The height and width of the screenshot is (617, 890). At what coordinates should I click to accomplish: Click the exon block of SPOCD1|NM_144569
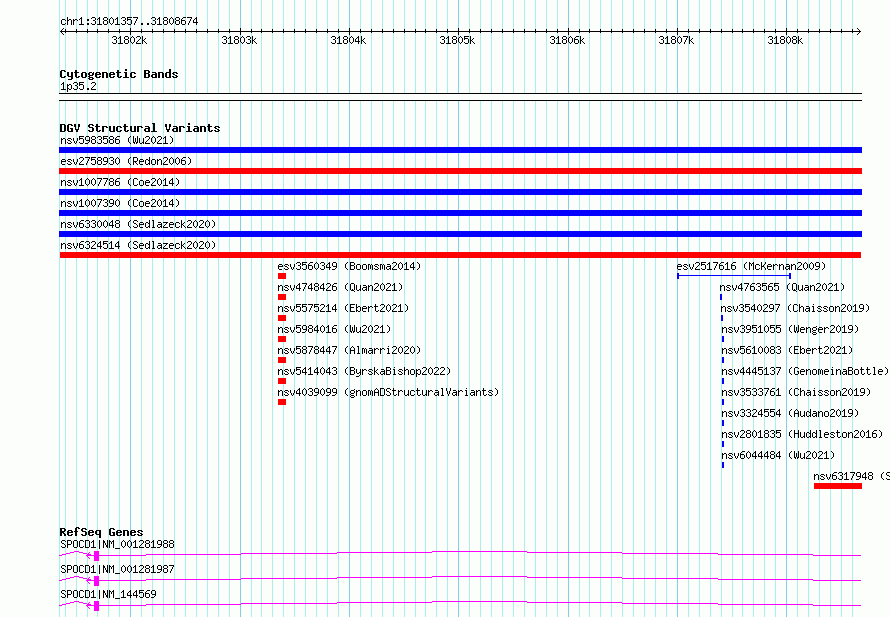point(96,606)
